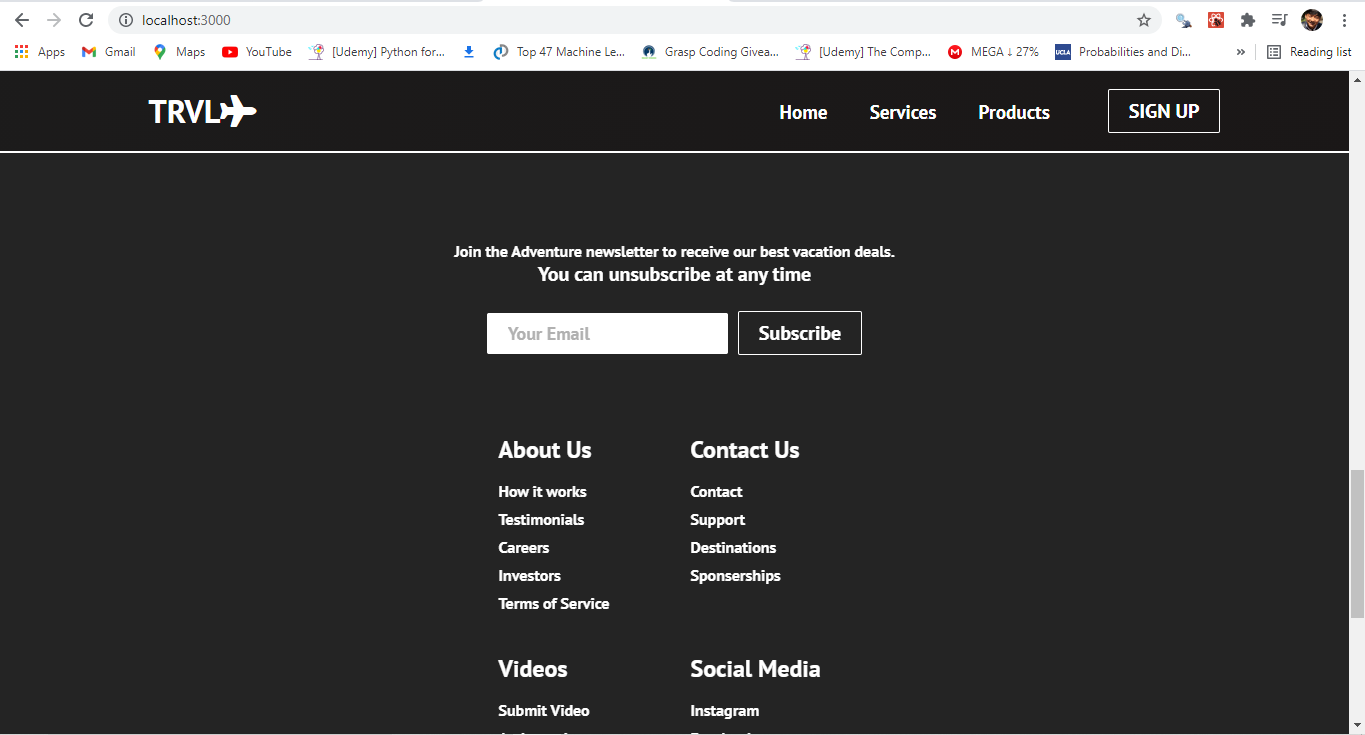
Task: Select Services in the navigation bar
Action: point(902,112)
